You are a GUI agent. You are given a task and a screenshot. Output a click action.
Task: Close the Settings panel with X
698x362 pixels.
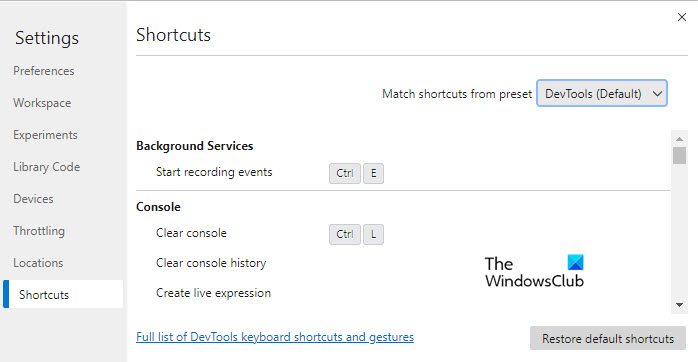682,17
